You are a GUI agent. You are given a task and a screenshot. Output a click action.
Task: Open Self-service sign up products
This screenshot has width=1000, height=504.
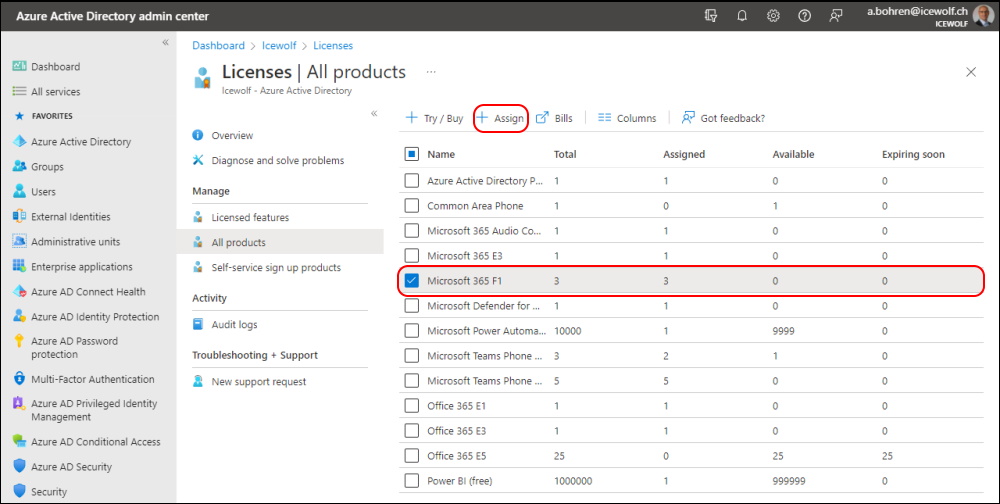276,267
